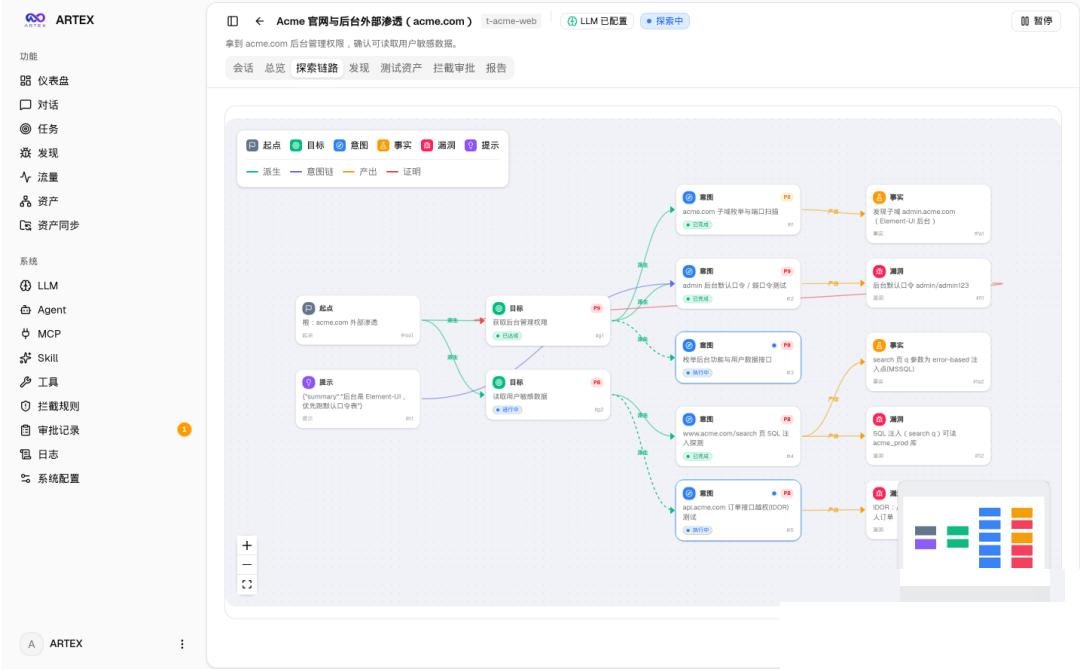Switch to 发现 tab in task header
The image size is (1080, 669).
coord(359,68)
